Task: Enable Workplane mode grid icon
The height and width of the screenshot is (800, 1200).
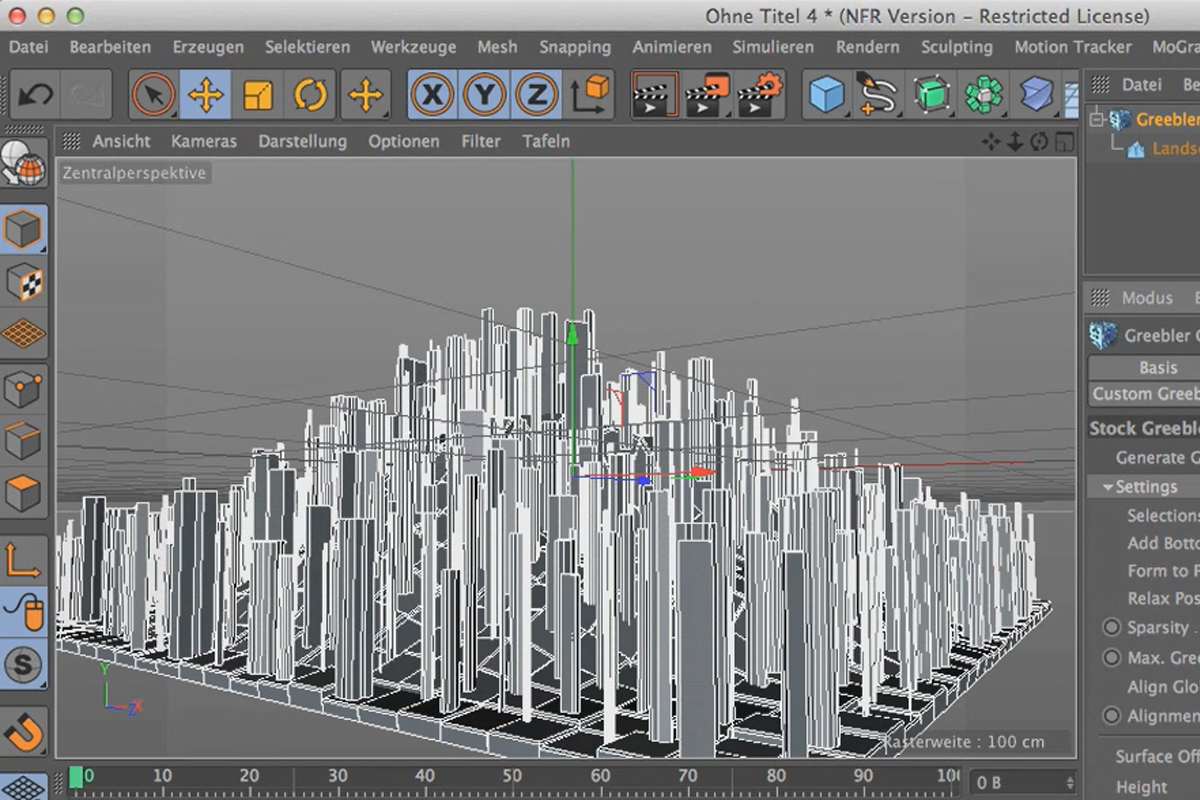Action: point(23,334)
